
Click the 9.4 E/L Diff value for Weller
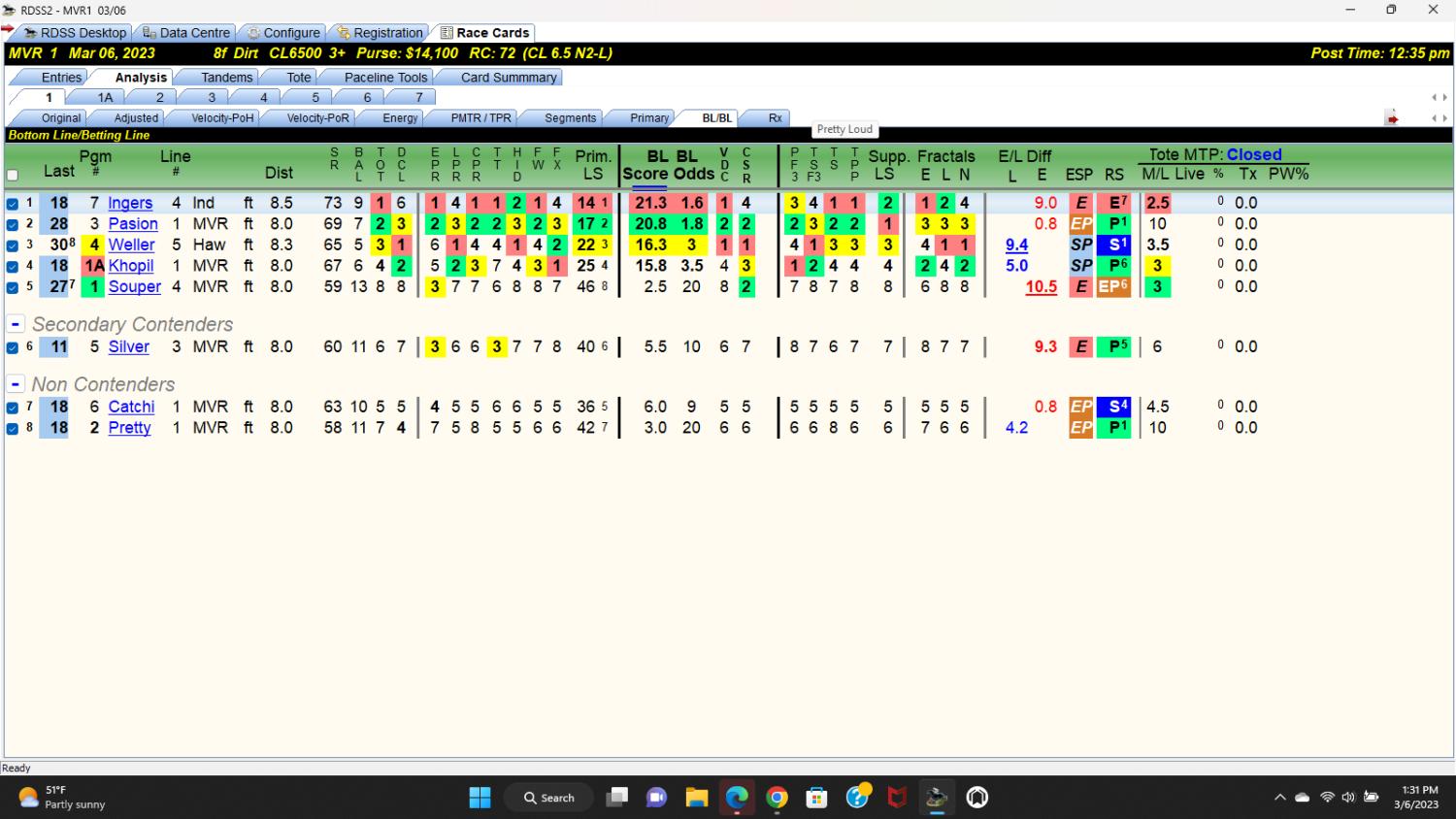coord(1016,245)
